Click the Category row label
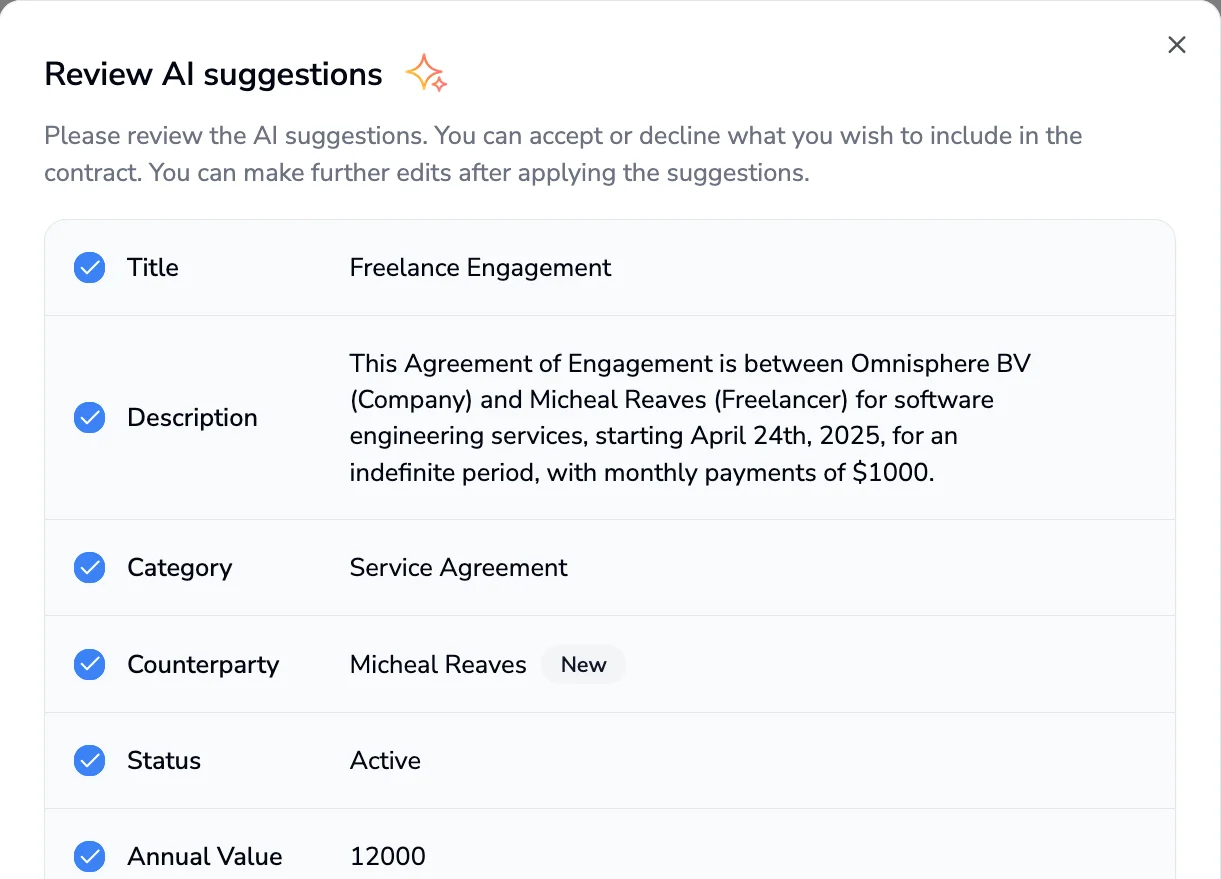The height and width of the screenshot is (879, 1221). tap(179, 567)
